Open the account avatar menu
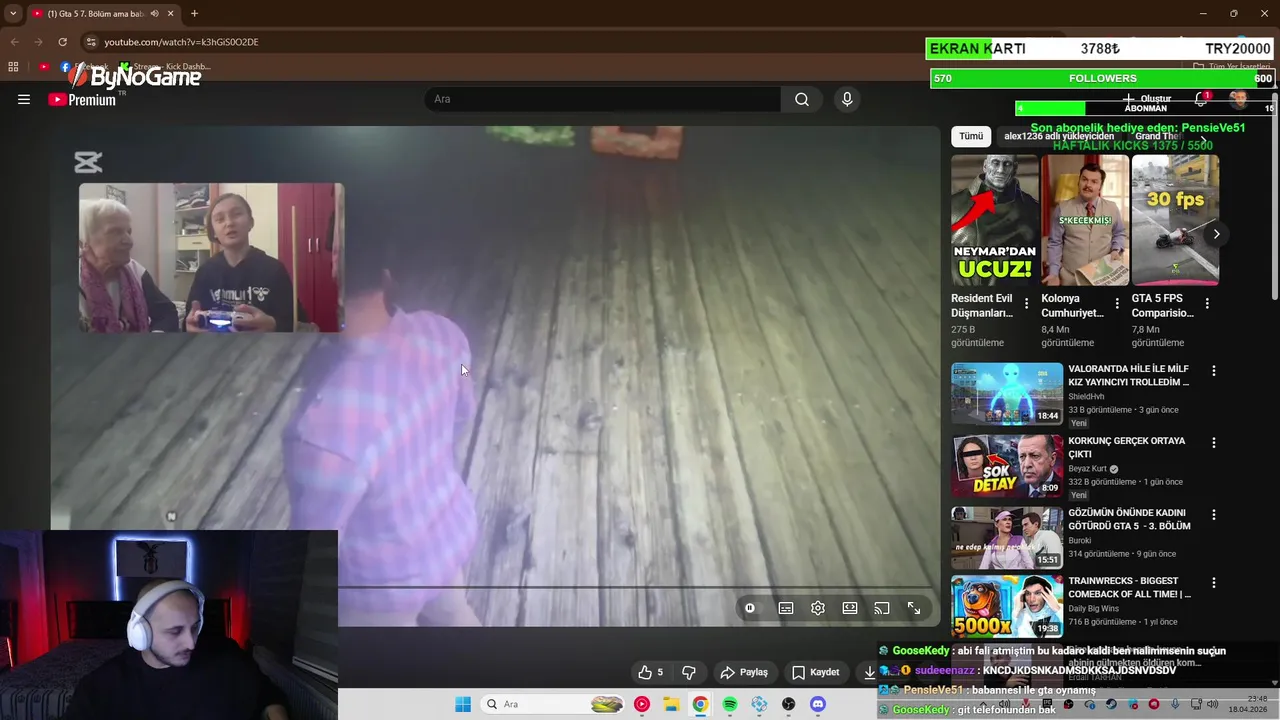The height and width of the screenshot is (720, 1280). pyautogui.click(x=1239, y=99)
